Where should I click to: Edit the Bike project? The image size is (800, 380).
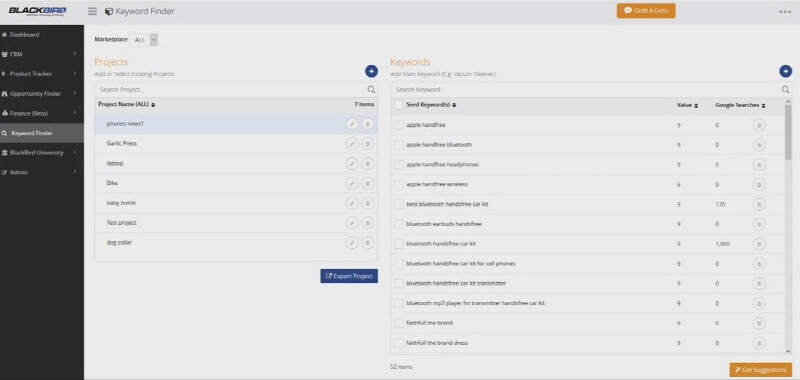[352, 183]
